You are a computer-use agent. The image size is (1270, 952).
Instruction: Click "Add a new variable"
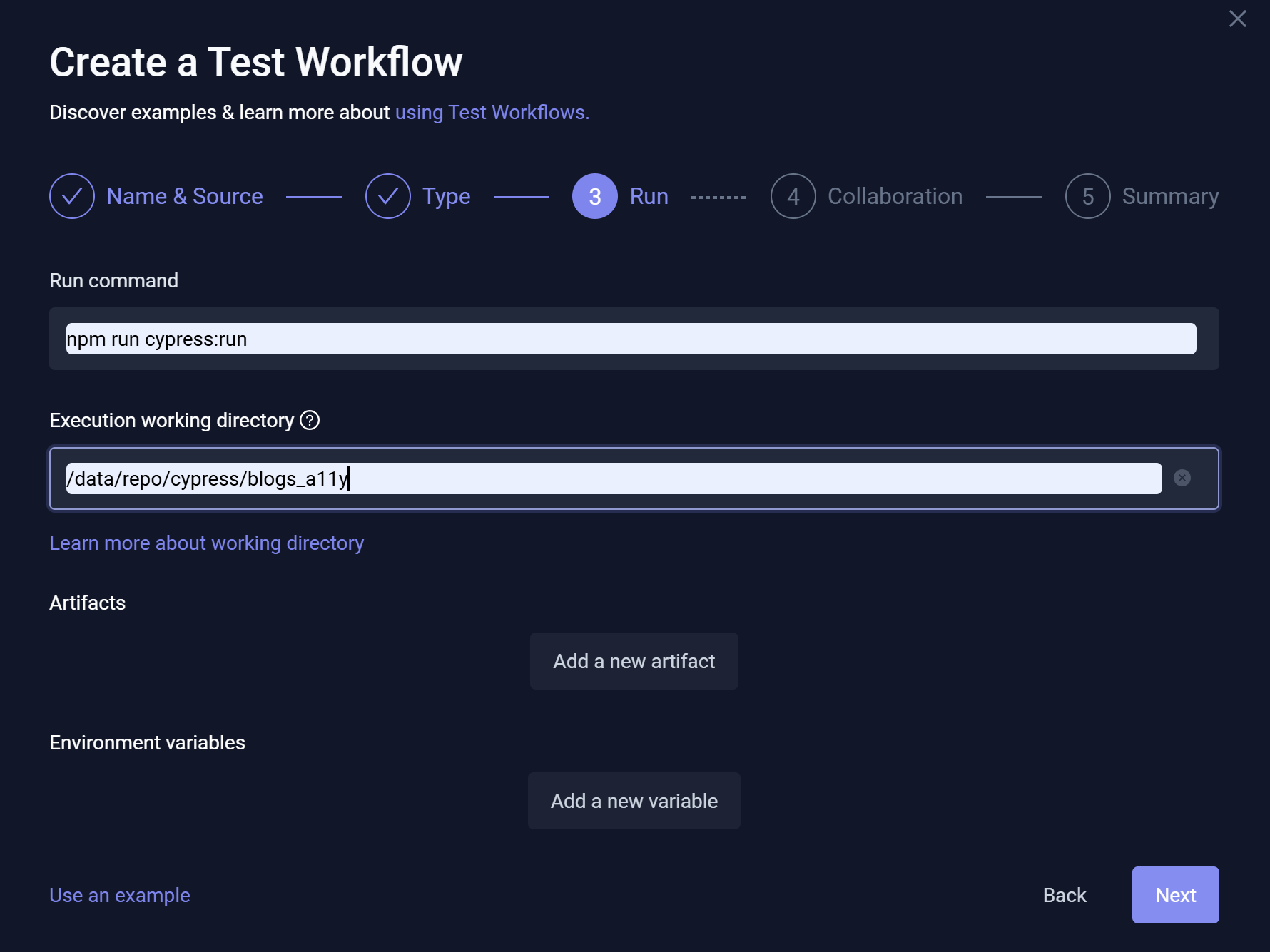pyautogui.click(x=634, y=801)
